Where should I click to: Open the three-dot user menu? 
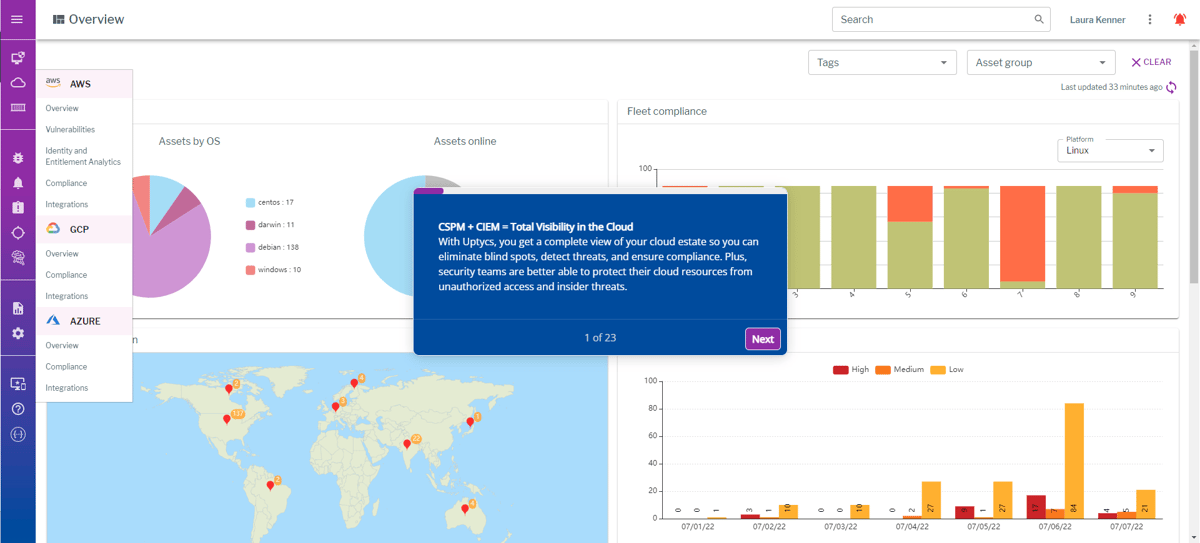click(x=1150, y=19)
